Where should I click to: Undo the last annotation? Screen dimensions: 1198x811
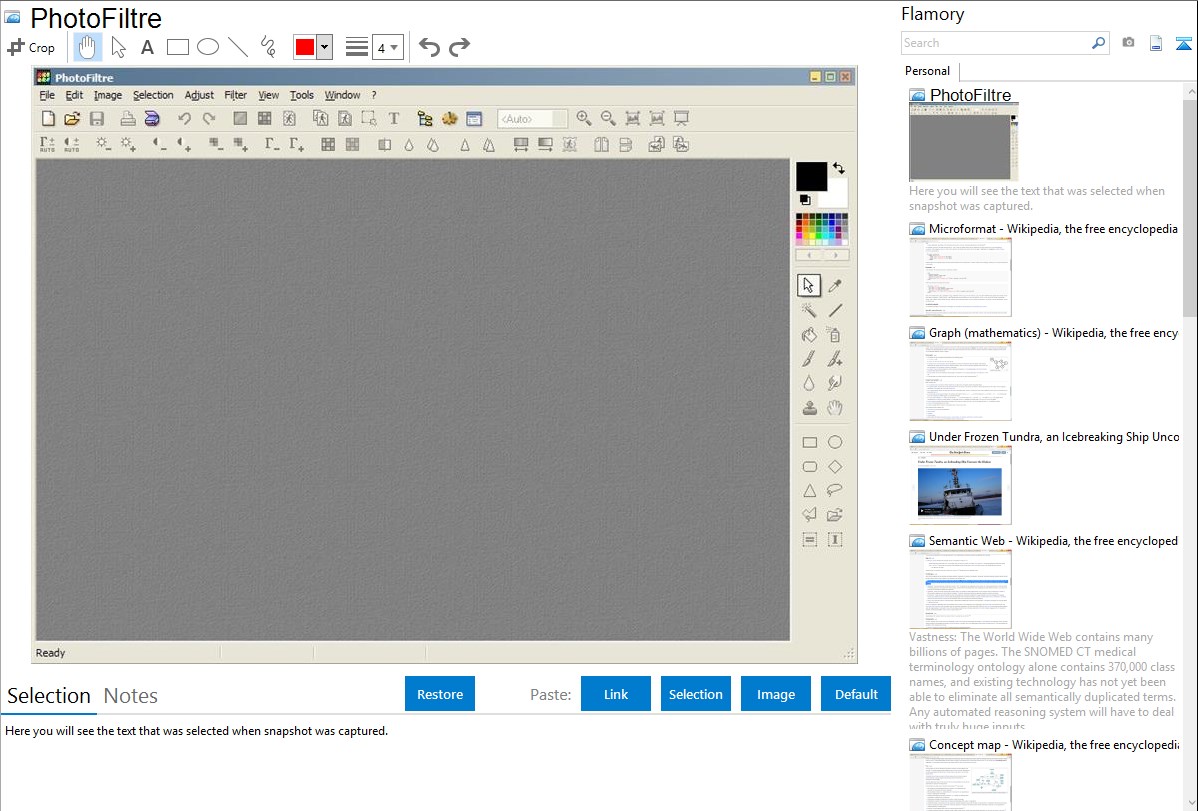(429, 47)
